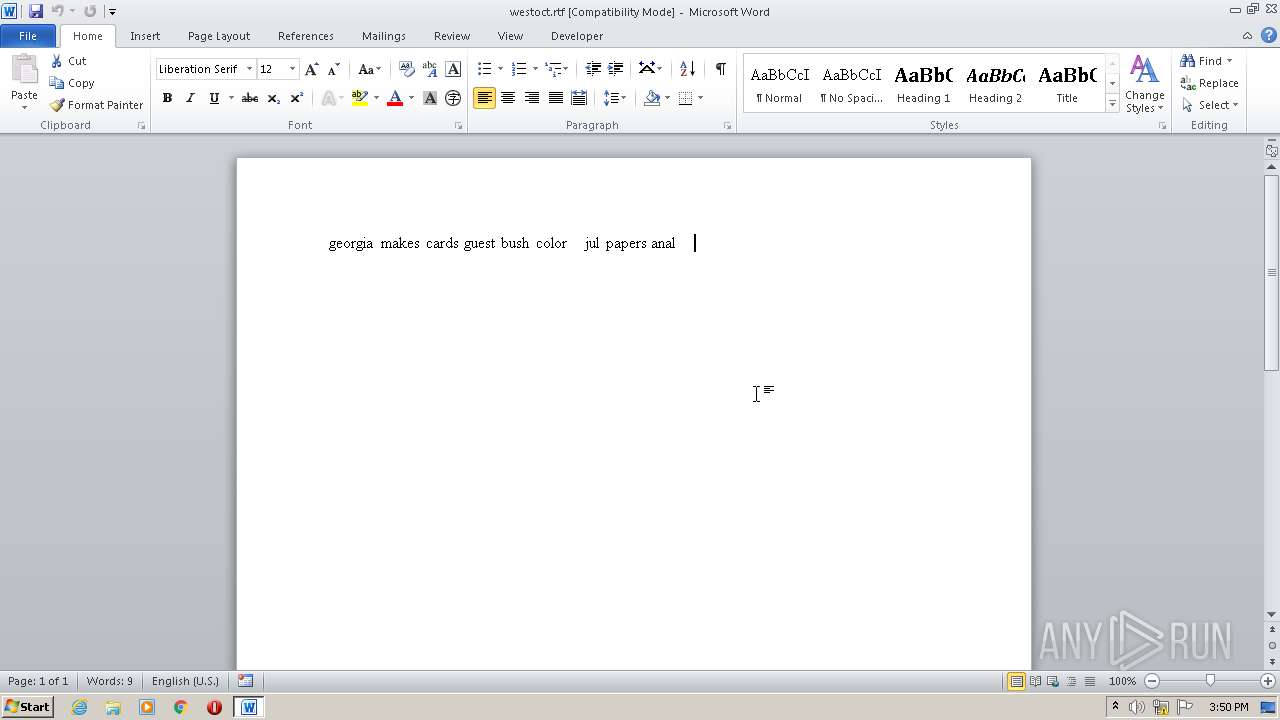Switch to the Page Layout tab

(x=219, y=36)
